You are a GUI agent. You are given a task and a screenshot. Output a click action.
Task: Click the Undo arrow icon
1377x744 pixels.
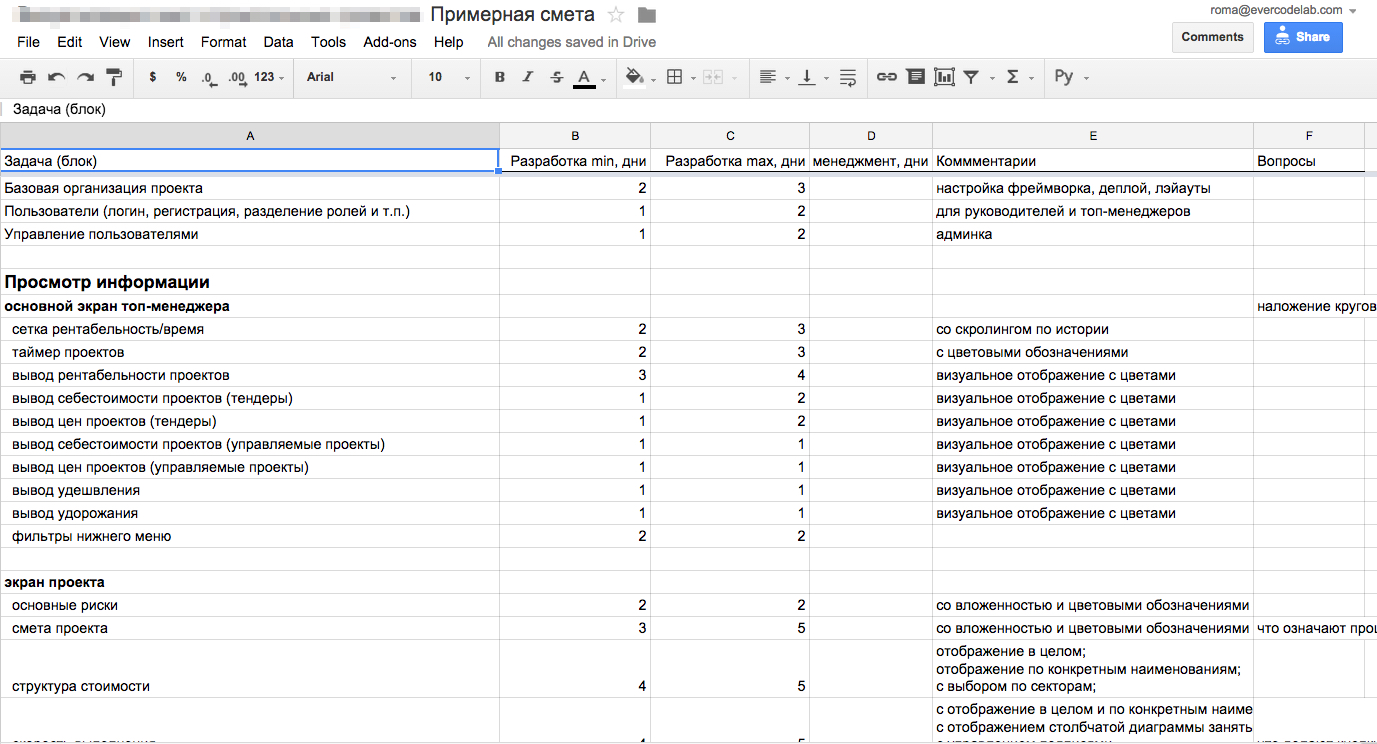[56, 77]
